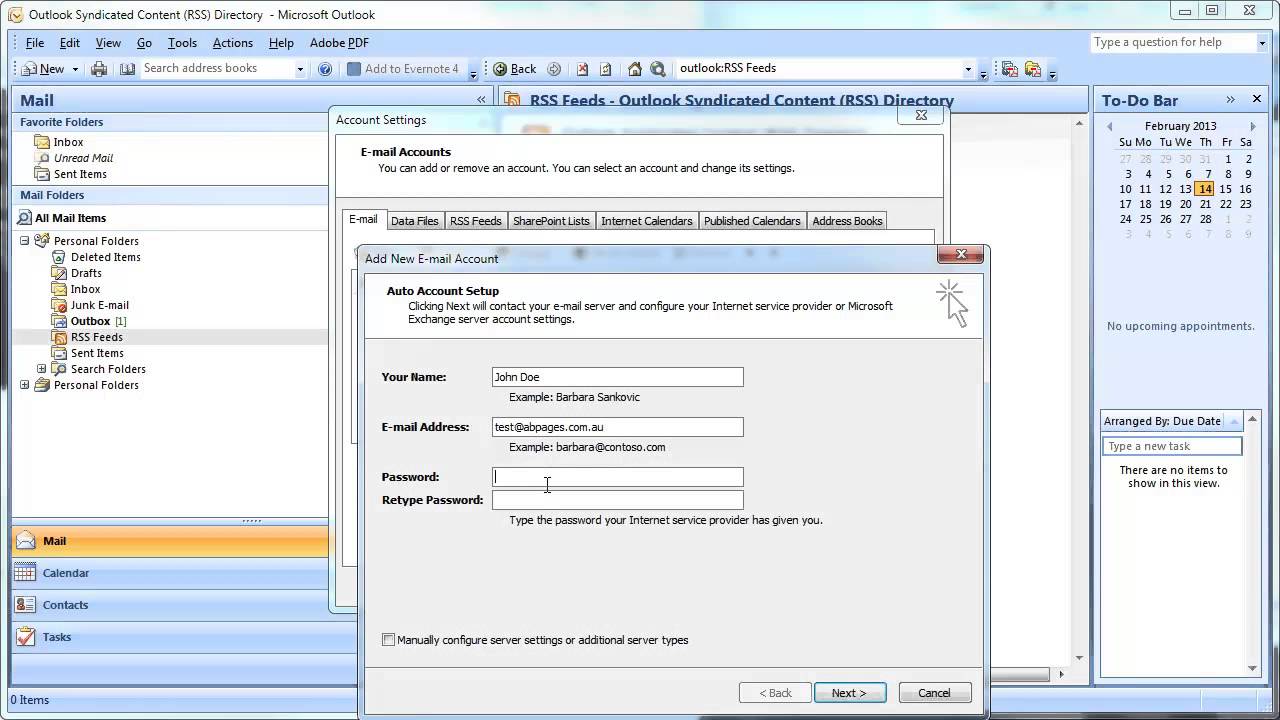Go to next month in To-Do calendar
The image size is (1280, 720).
[1253, 127]
